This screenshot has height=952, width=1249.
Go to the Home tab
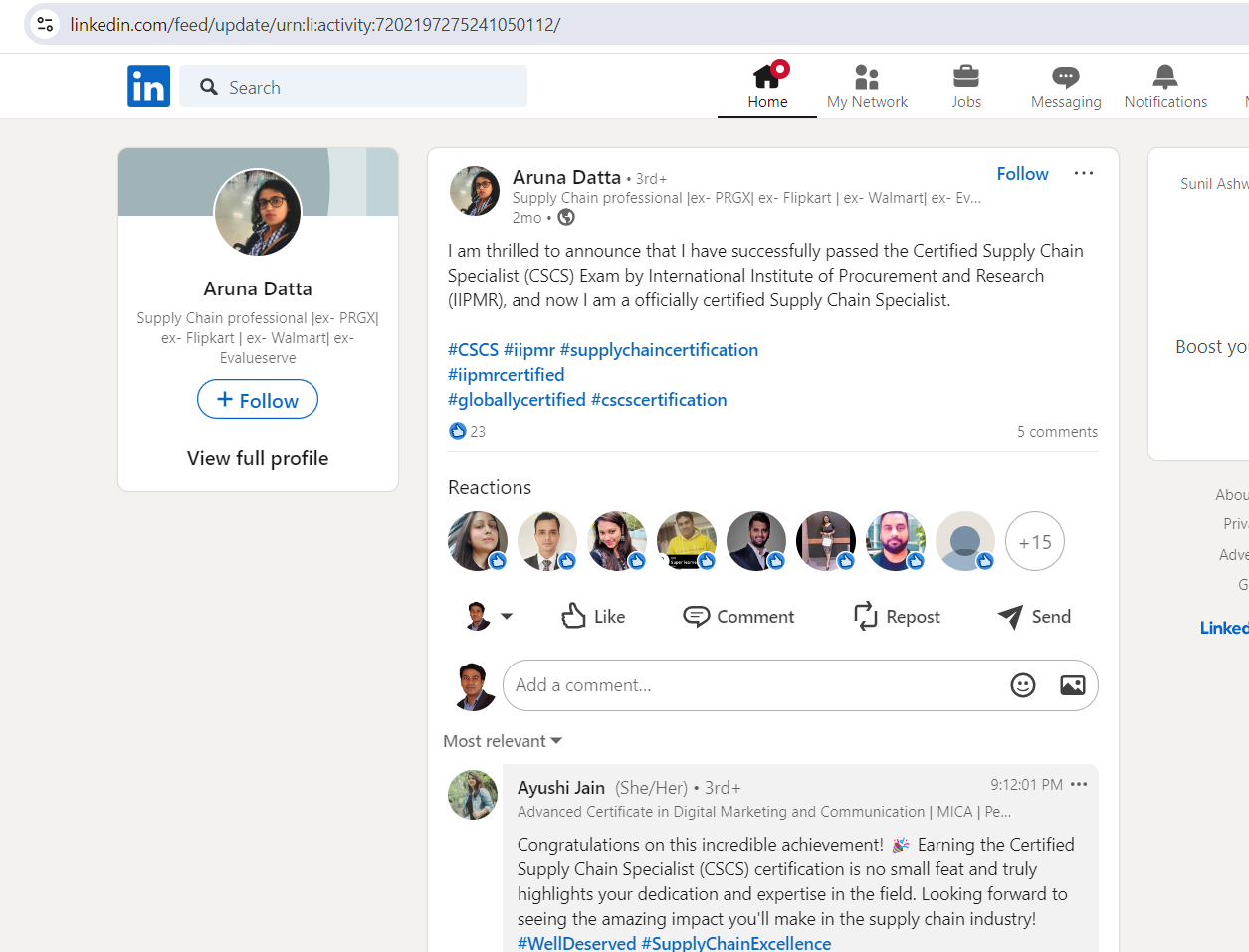tap(767, 87)
